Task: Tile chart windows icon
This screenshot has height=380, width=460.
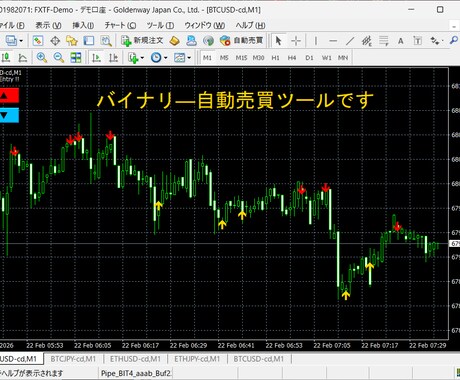Action: tap(76, 58)
